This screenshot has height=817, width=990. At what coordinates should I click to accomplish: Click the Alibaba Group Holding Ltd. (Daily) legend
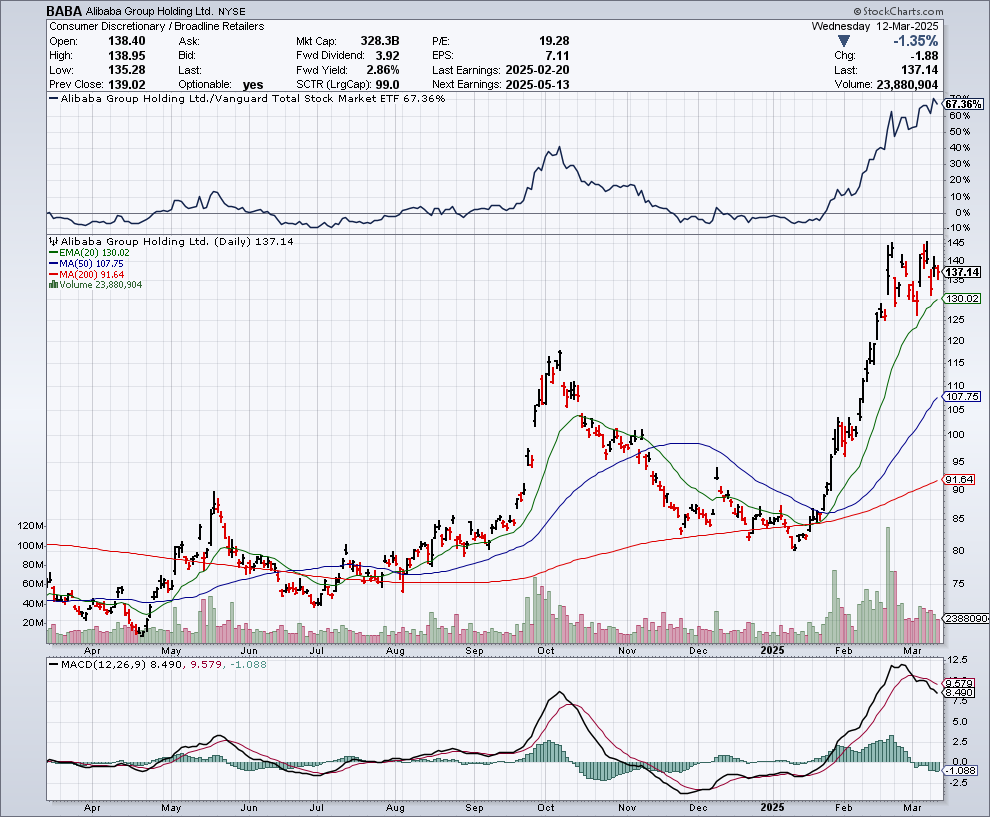177,241
